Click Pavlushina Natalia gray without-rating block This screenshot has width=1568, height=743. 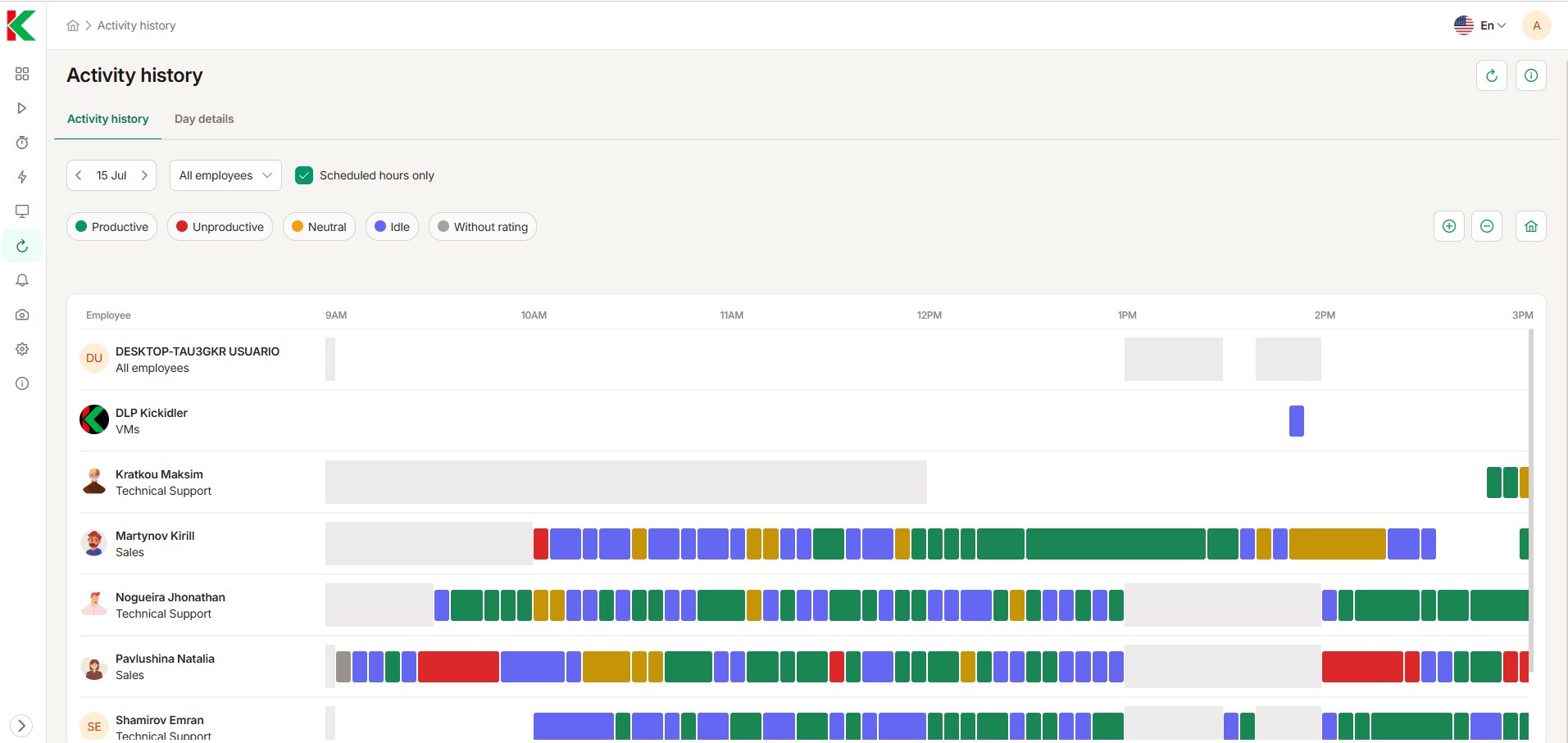343,667
